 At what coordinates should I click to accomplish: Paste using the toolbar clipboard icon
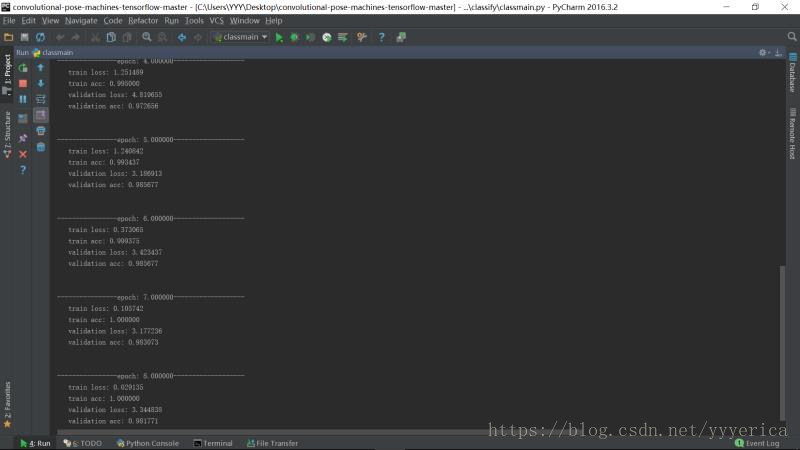(x=127, y=37)
